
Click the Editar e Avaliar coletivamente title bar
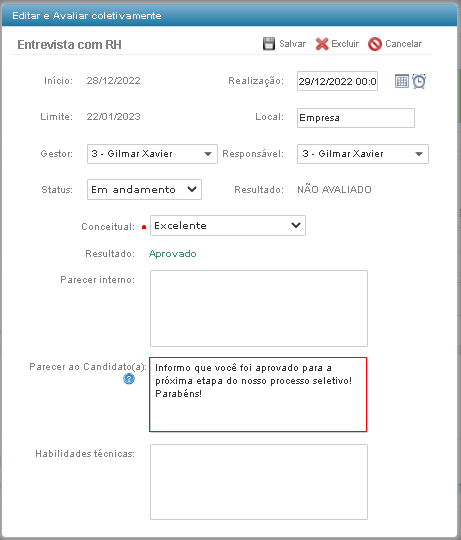coord(229,16)
